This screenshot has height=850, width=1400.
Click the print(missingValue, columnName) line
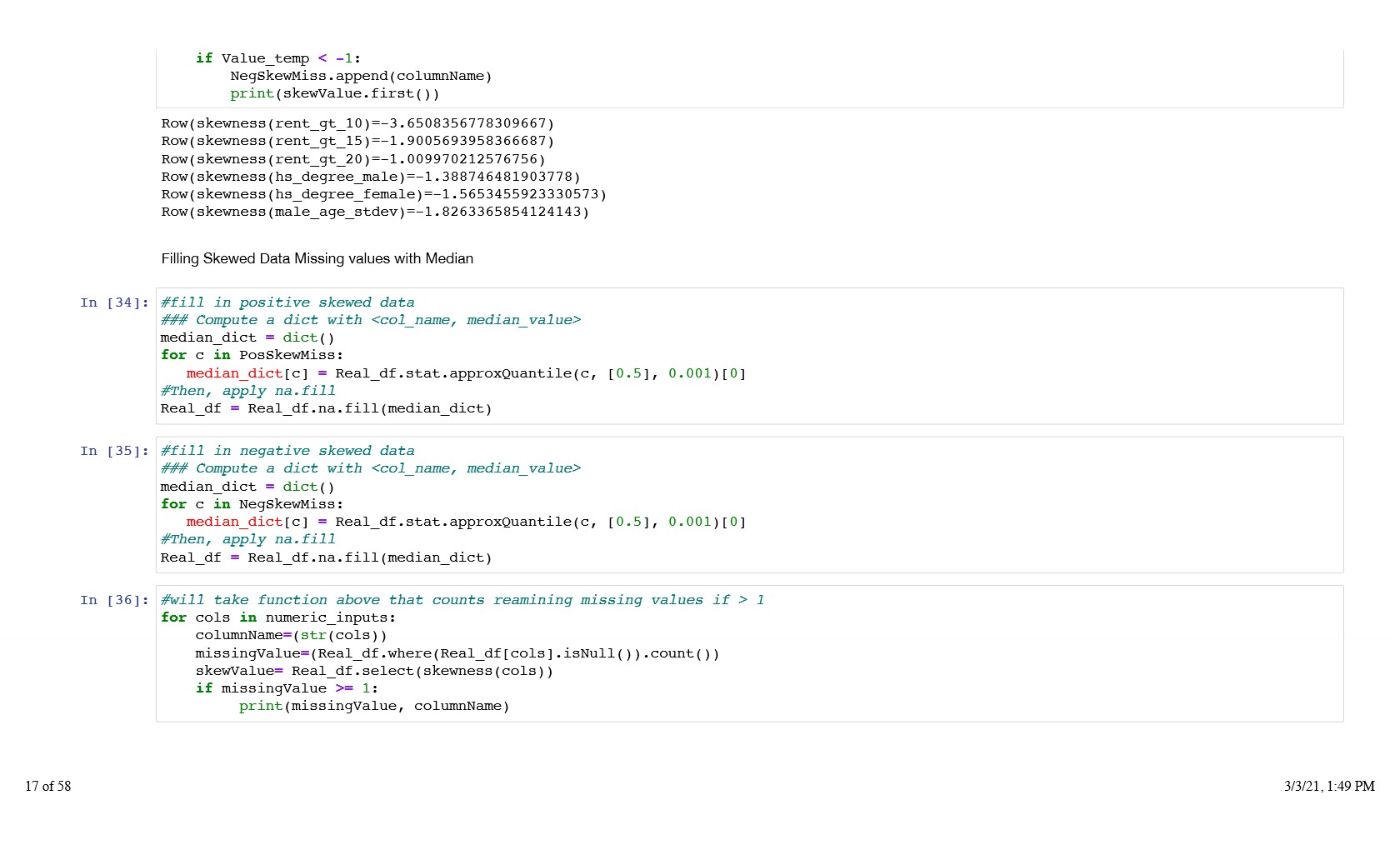[374, 706]
